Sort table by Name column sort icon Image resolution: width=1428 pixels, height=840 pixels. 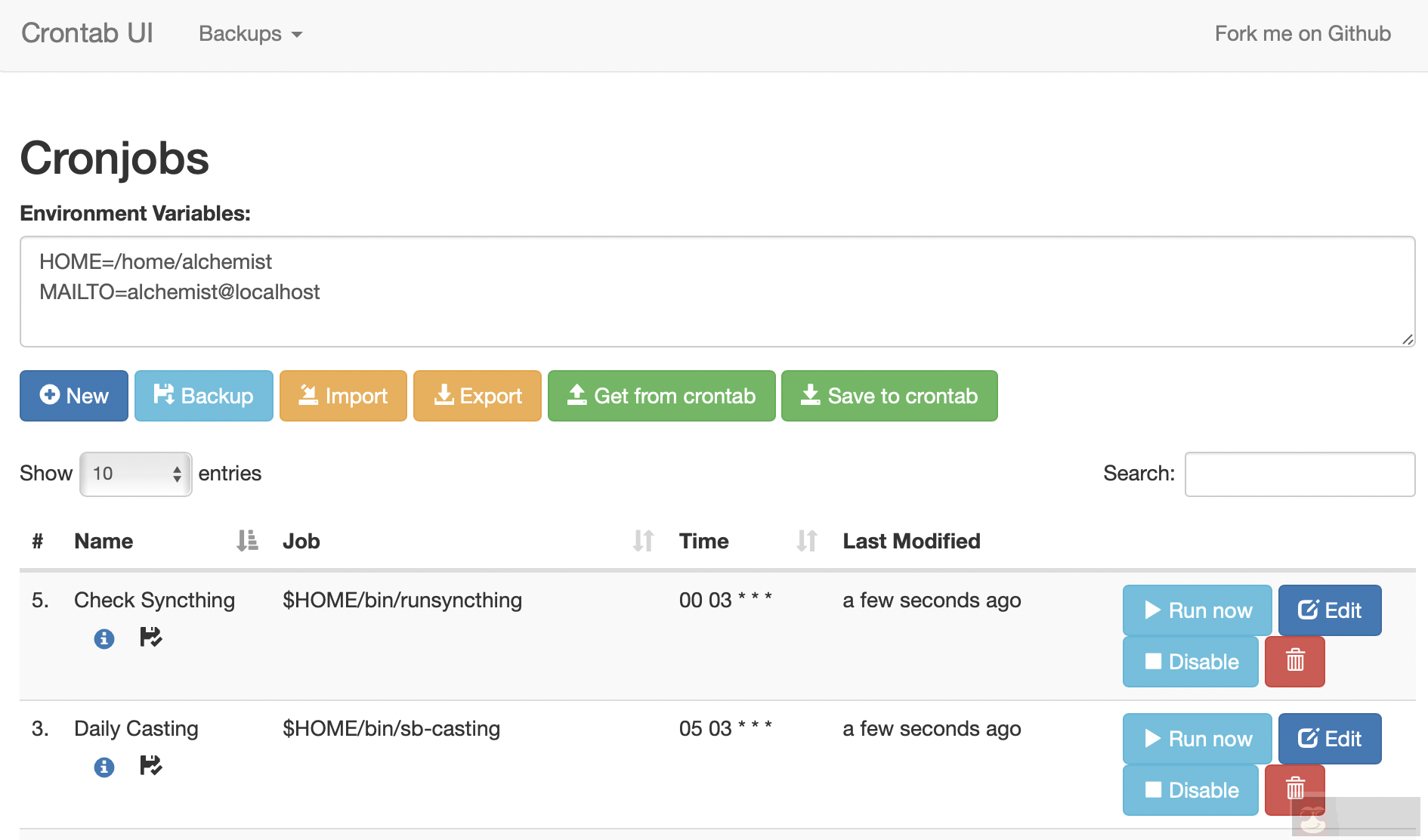(x=247, y=541)
